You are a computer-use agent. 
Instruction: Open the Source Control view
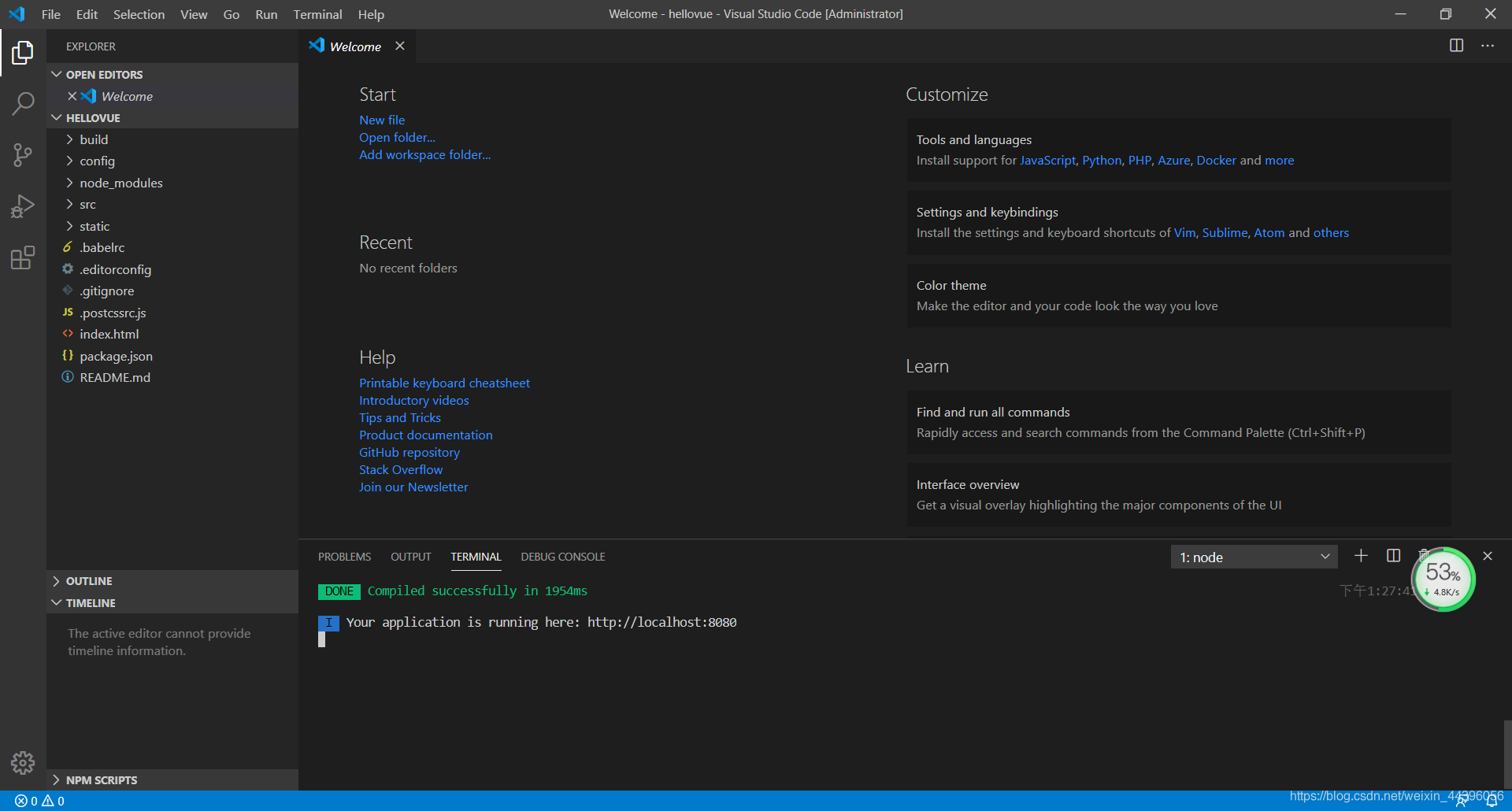click(x=23, y=154)
